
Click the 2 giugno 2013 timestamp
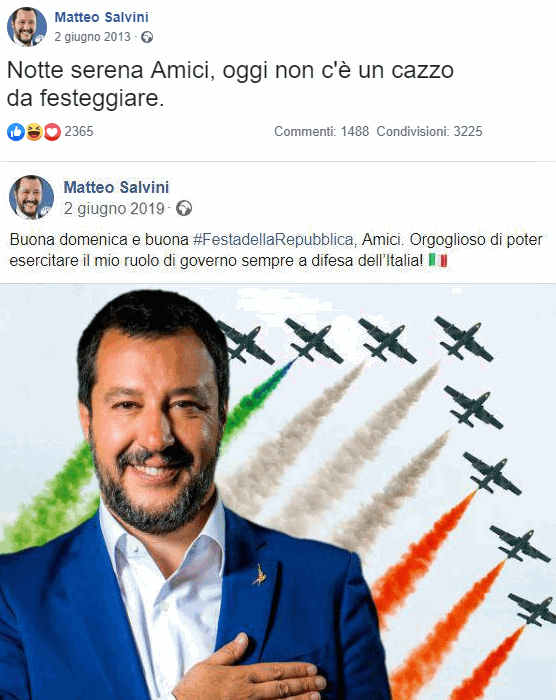coord(92,37)
